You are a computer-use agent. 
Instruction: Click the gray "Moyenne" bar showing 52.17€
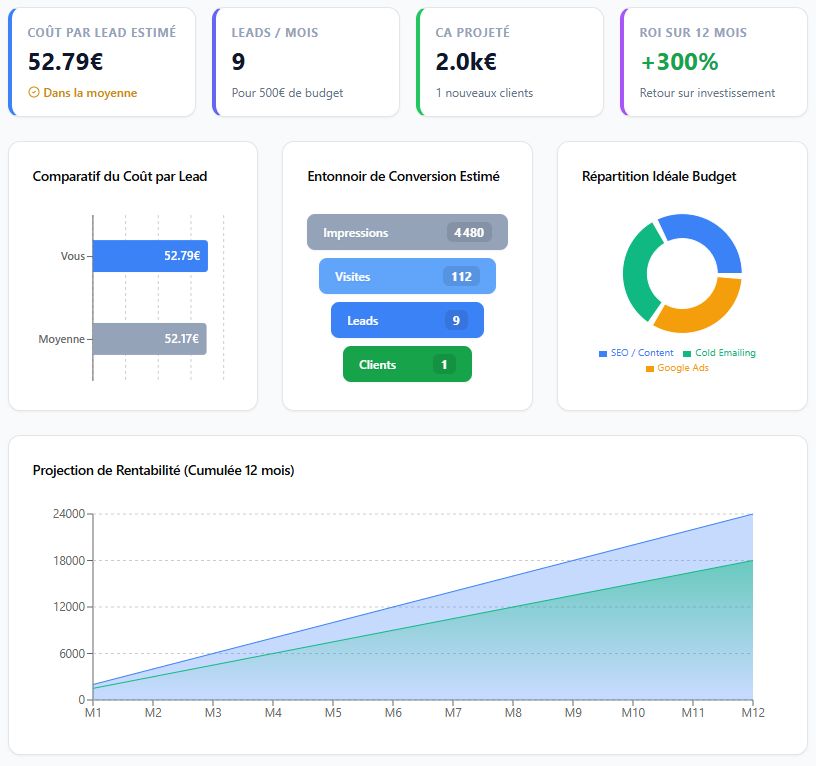click(149, 339)
